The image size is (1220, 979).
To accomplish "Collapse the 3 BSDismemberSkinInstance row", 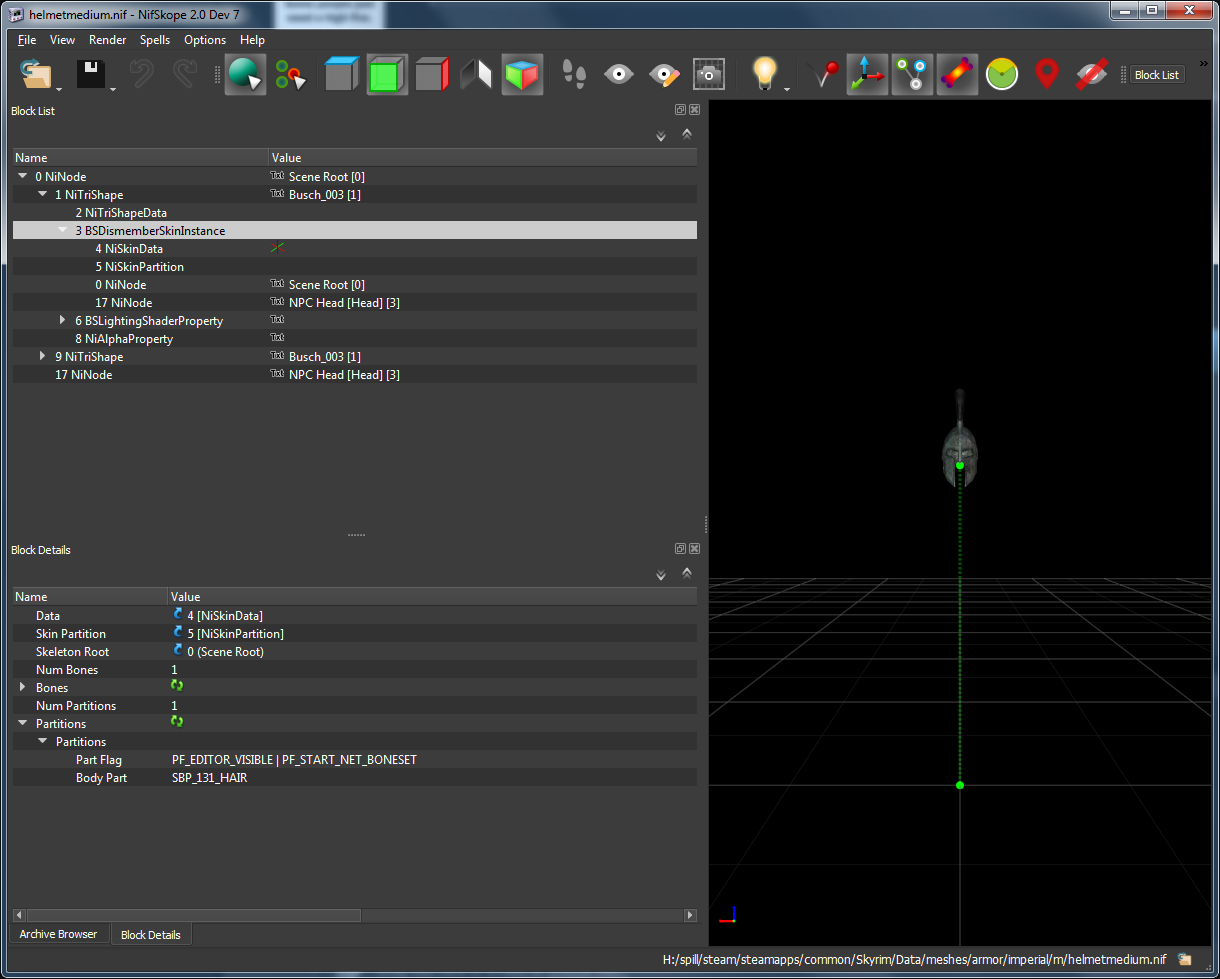I will [63, 230].
